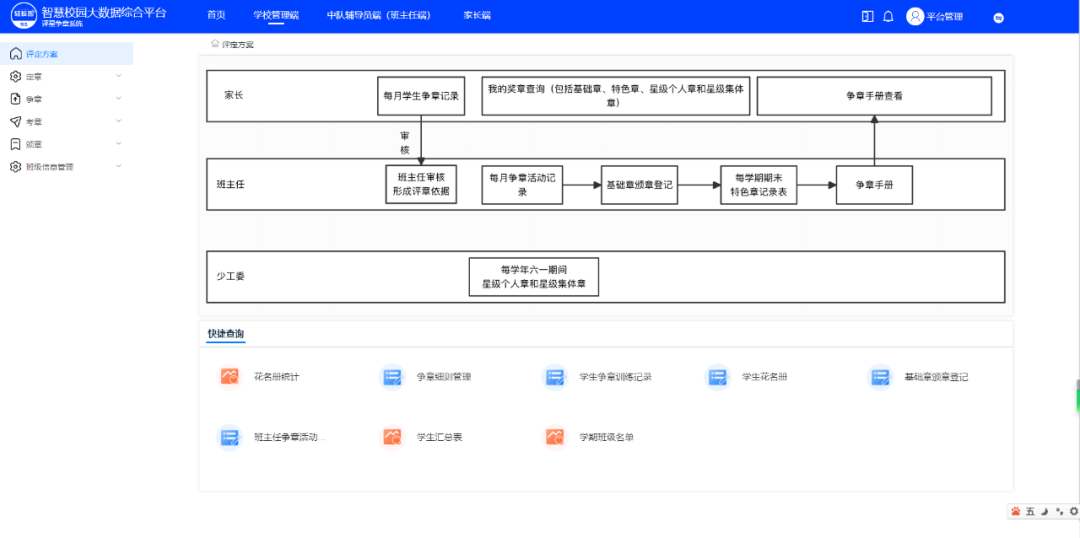This screenshot has height=538, width=1080.
Task: Switch to the 家长端 top navigation tab
Action: pos(477,16)
